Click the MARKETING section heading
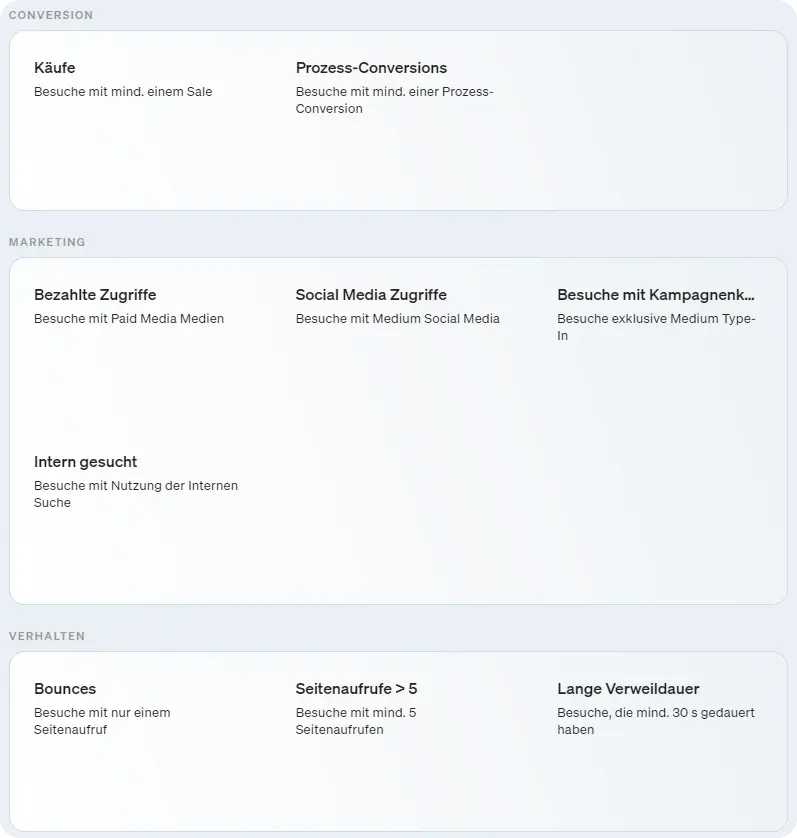Screen dimensions: 797x838 [x=47, y=242]
